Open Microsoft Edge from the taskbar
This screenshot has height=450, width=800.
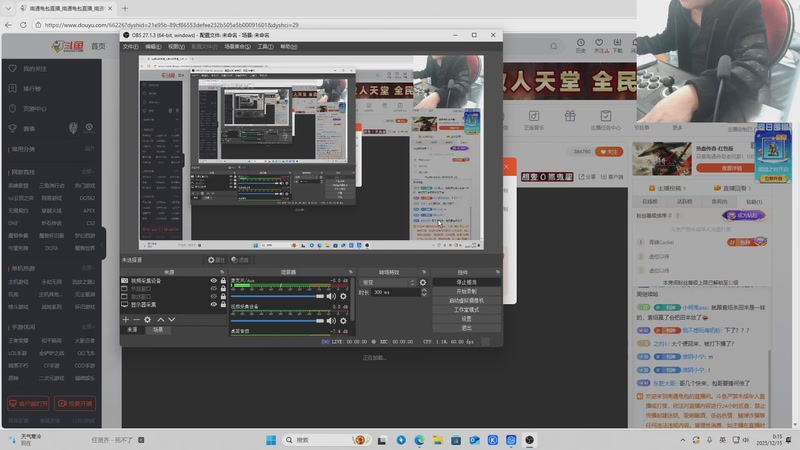419,440
